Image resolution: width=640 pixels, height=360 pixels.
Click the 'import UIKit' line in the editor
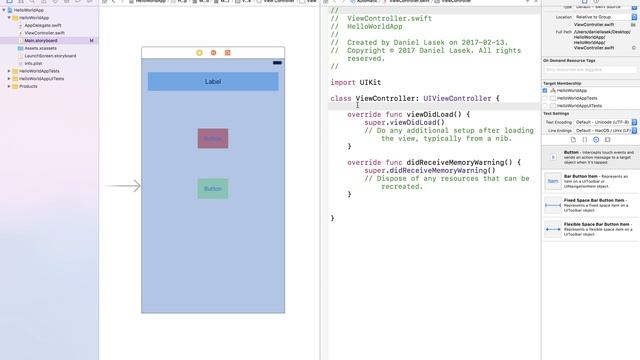coord(356,82)
